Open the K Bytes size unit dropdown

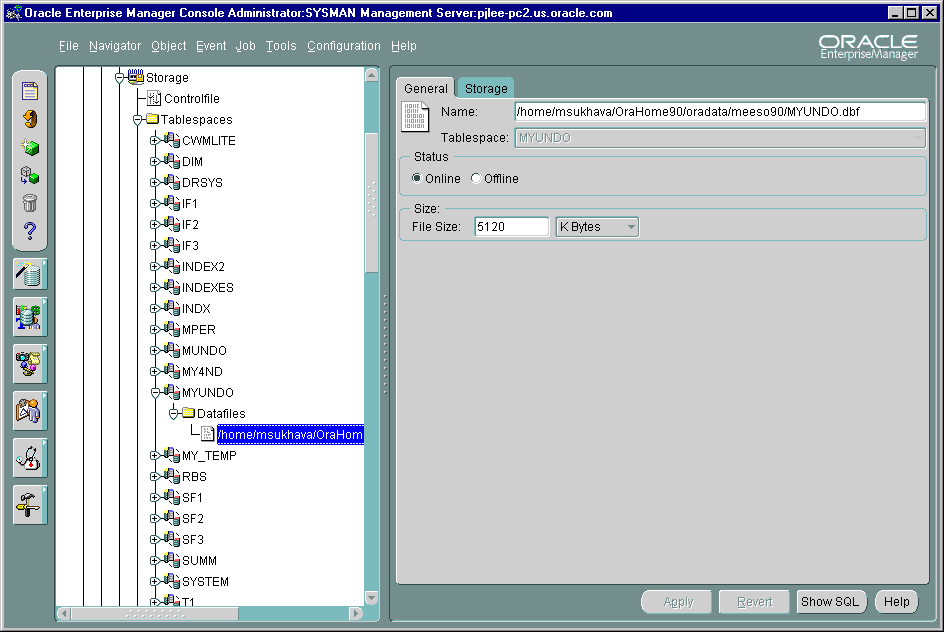click(x=597, y=227)
